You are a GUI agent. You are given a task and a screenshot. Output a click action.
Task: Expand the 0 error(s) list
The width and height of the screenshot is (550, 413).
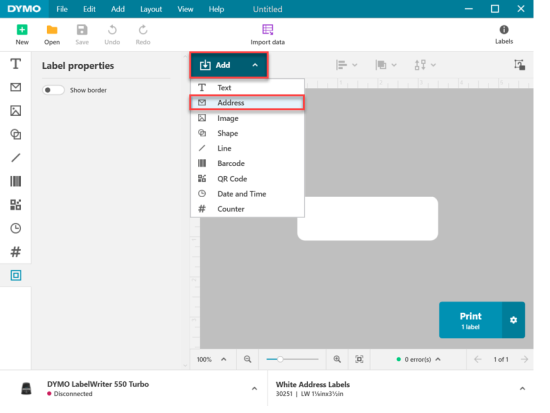(x=418, y=359)
